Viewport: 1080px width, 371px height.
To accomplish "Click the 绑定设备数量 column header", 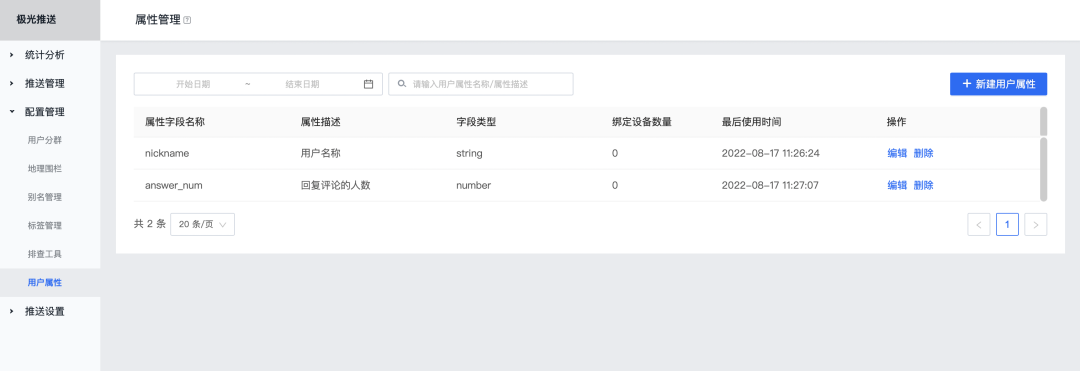I will coord(641,122).
